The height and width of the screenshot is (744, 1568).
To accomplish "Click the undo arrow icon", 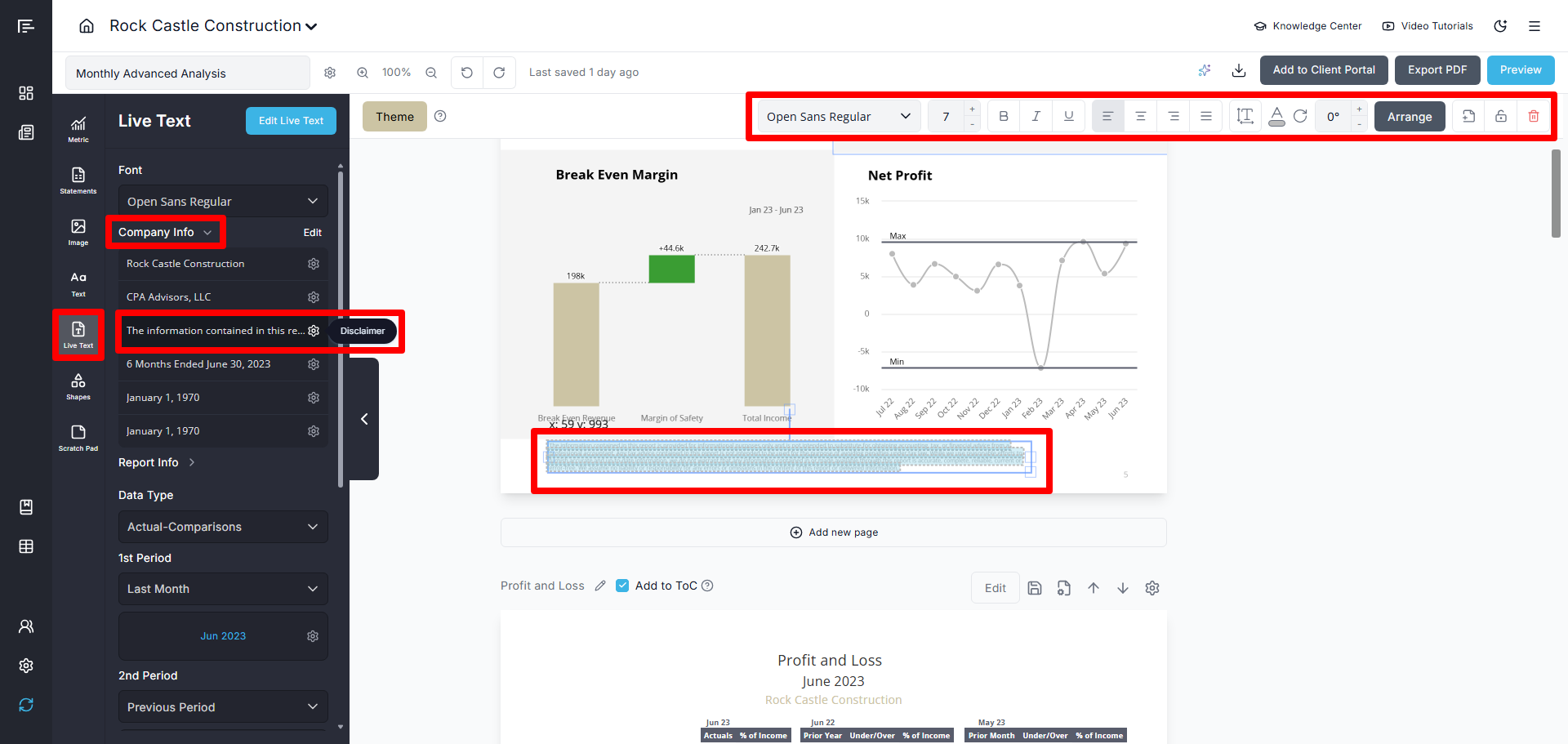I will click(467, 73).
